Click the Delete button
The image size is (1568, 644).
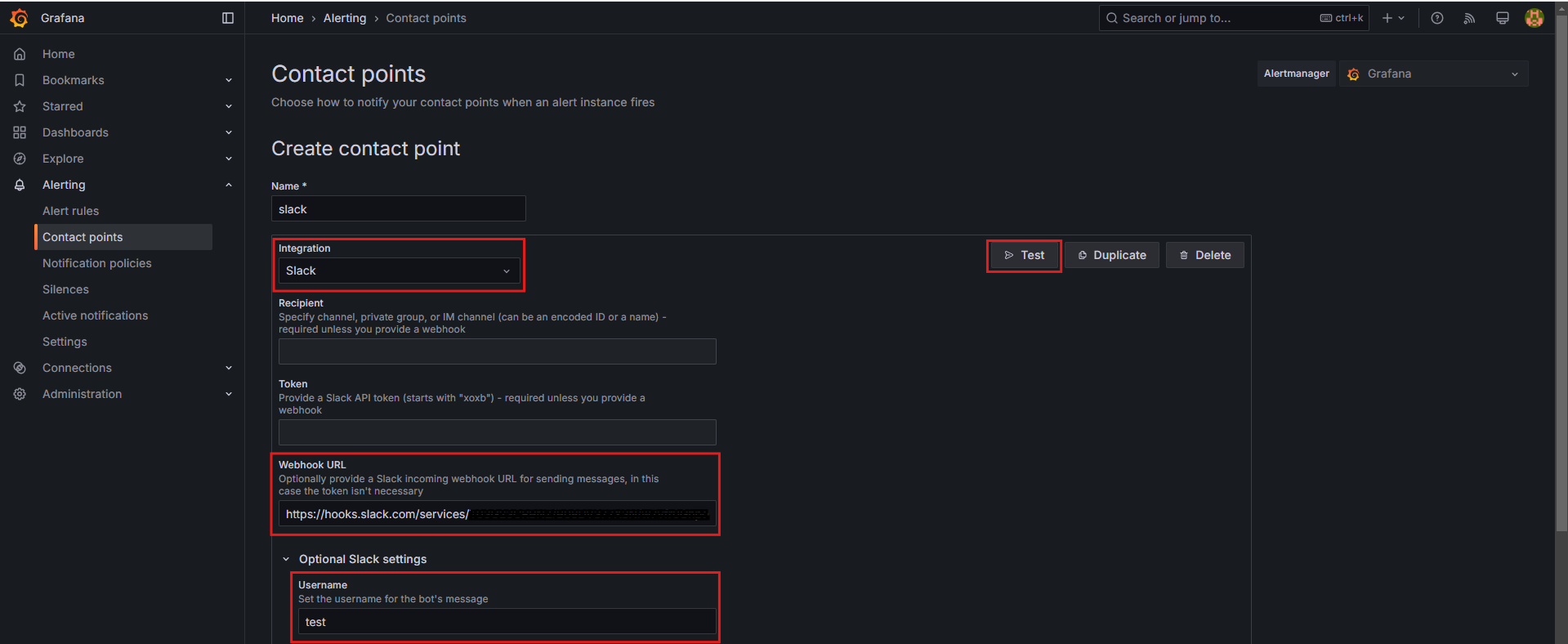point(1205,255)
